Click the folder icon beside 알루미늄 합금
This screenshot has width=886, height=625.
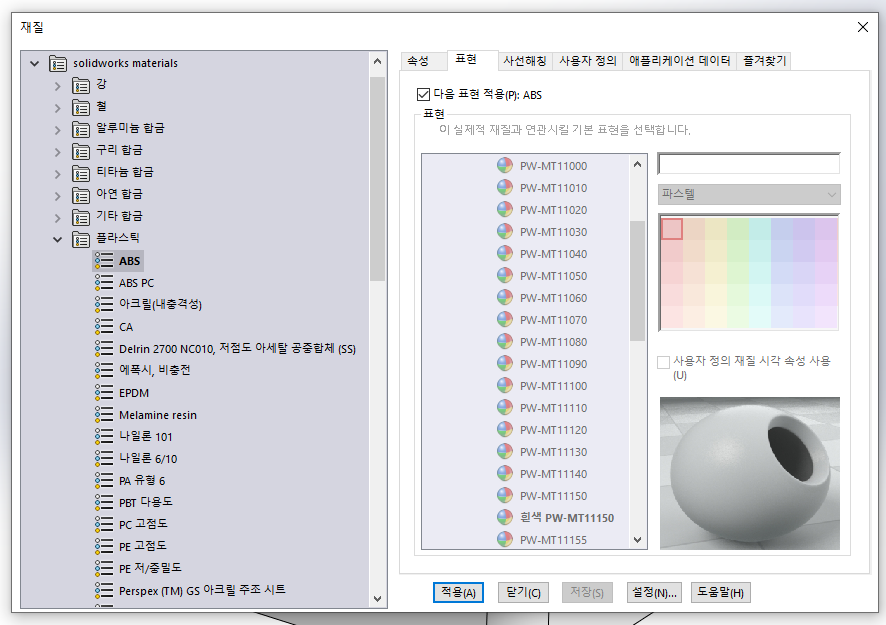point(82,128)
